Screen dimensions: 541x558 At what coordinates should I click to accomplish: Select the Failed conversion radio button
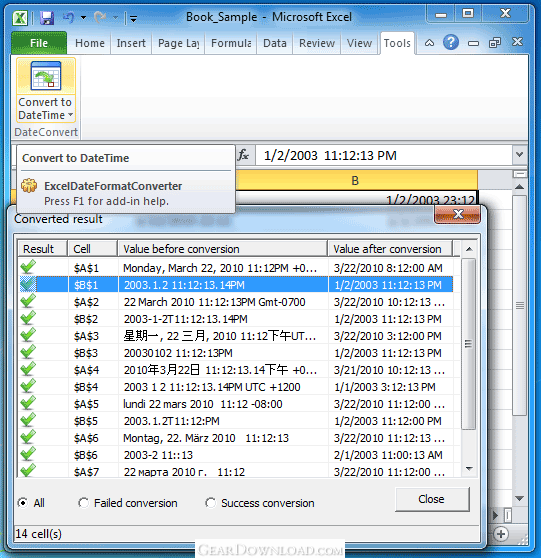84,503
